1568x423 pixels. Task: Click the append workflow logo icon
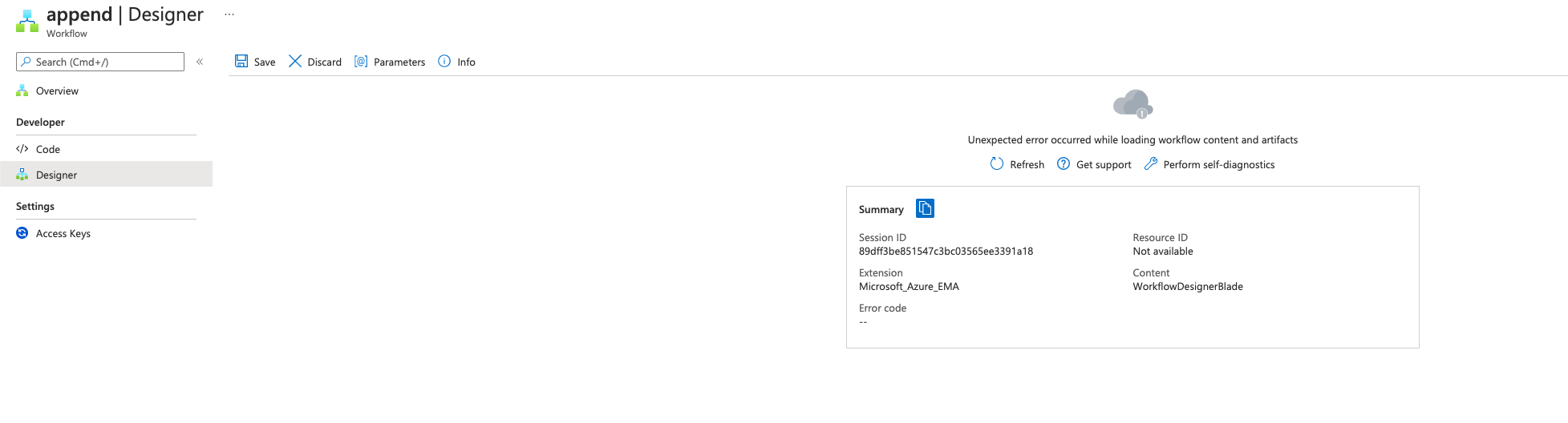pos(27,21)
